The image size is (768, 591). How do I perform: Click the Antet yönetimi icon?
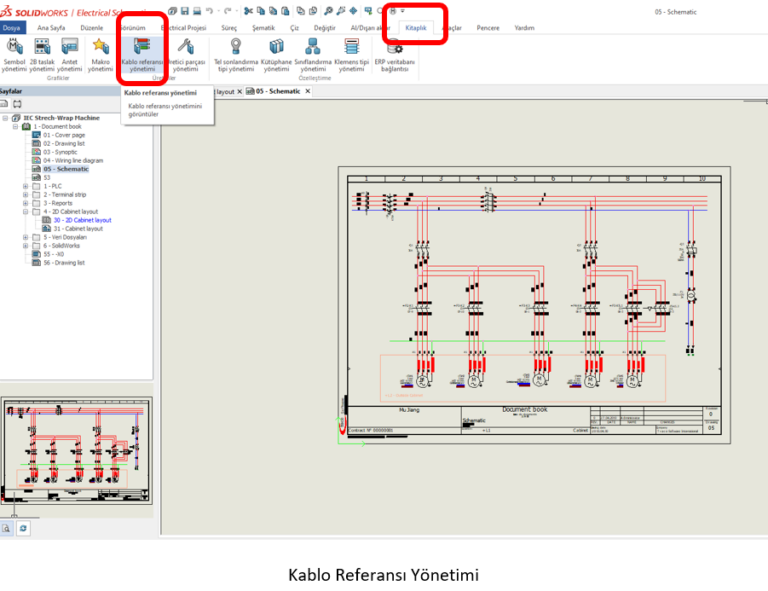coord(70,55)
